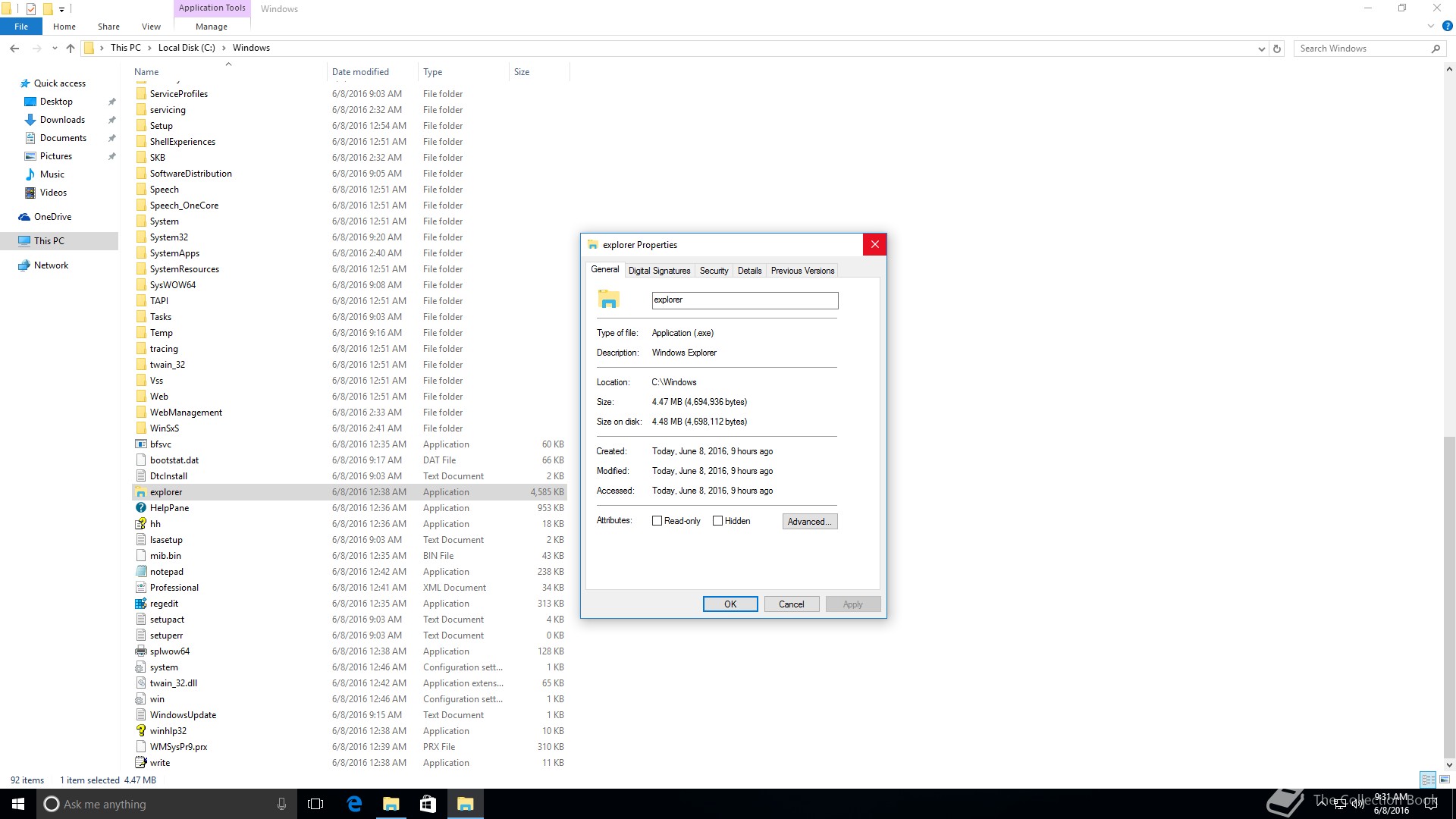Launch Microsoft Edge from the taskbar
This screenshot has width=1456, height=819.
(x=354, y=804)
